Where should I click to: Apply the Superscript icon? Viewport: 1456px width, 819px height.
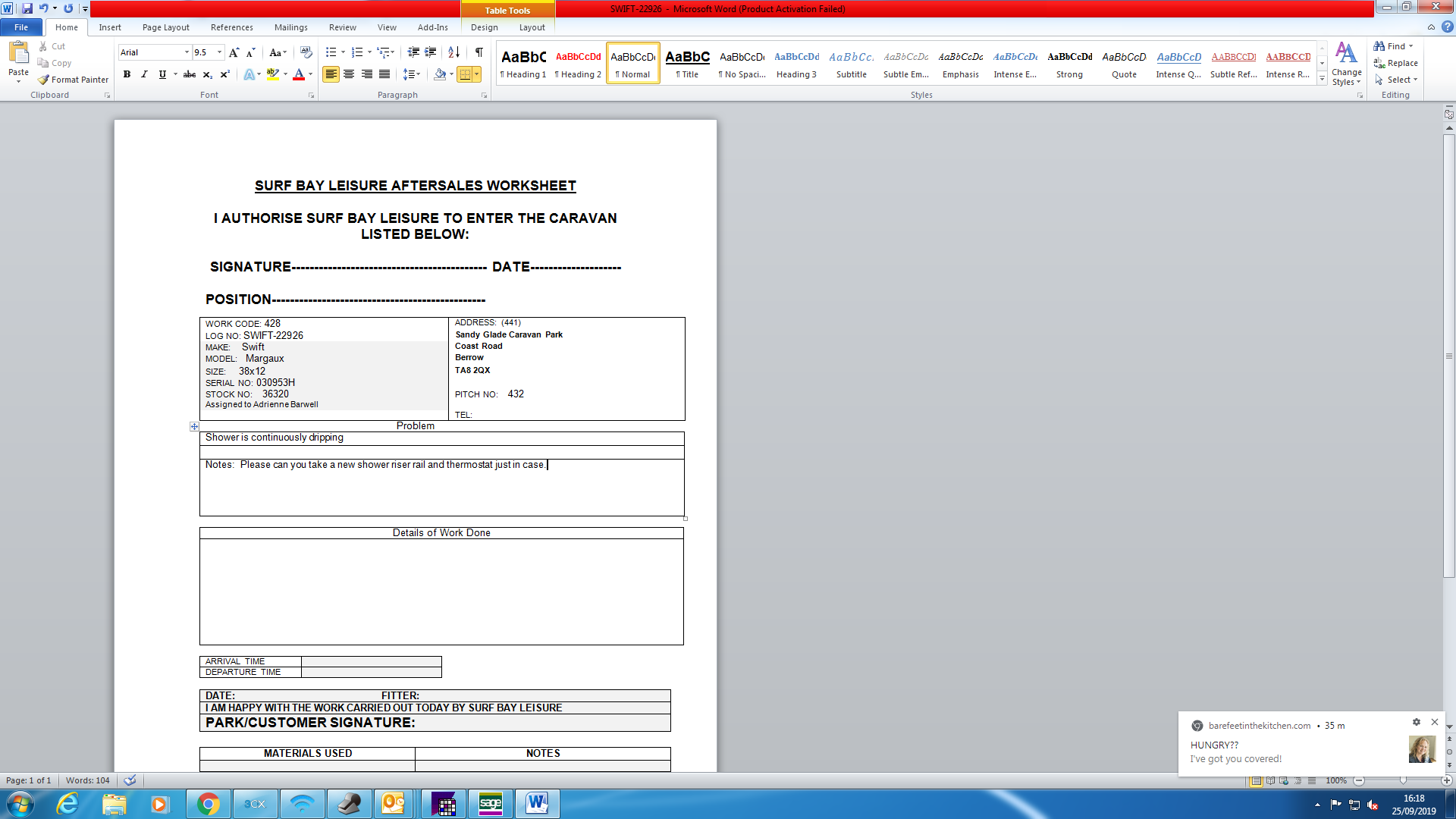224,74
